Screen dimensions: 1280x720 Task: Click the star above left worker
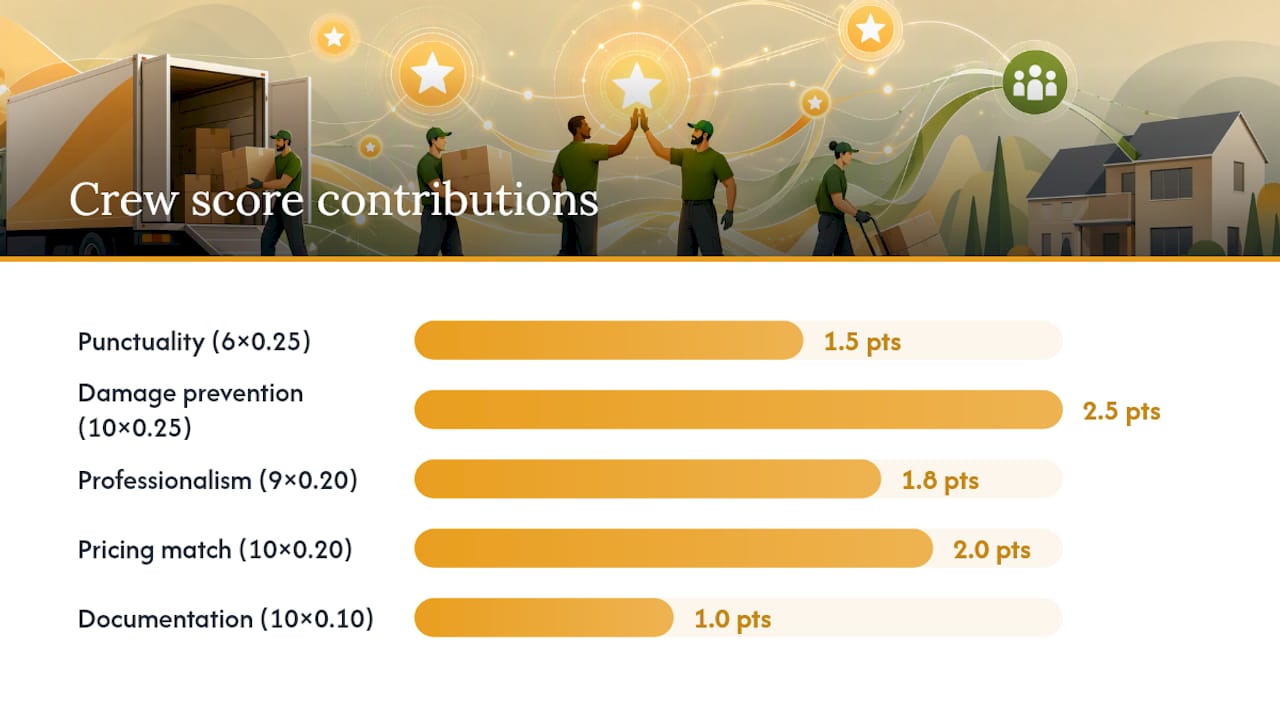(432, 74)
